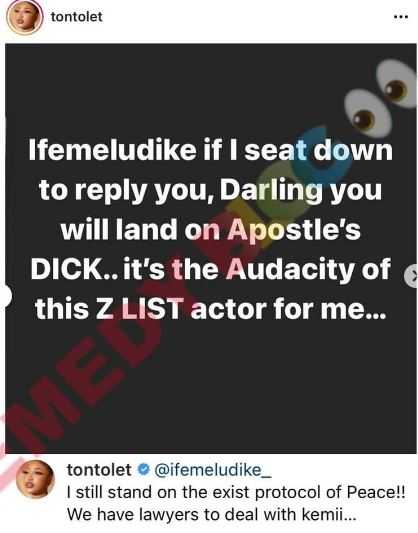The image size is (418, 533).
Task: Open the three-dot more options menu
Action: click(400, 17)
